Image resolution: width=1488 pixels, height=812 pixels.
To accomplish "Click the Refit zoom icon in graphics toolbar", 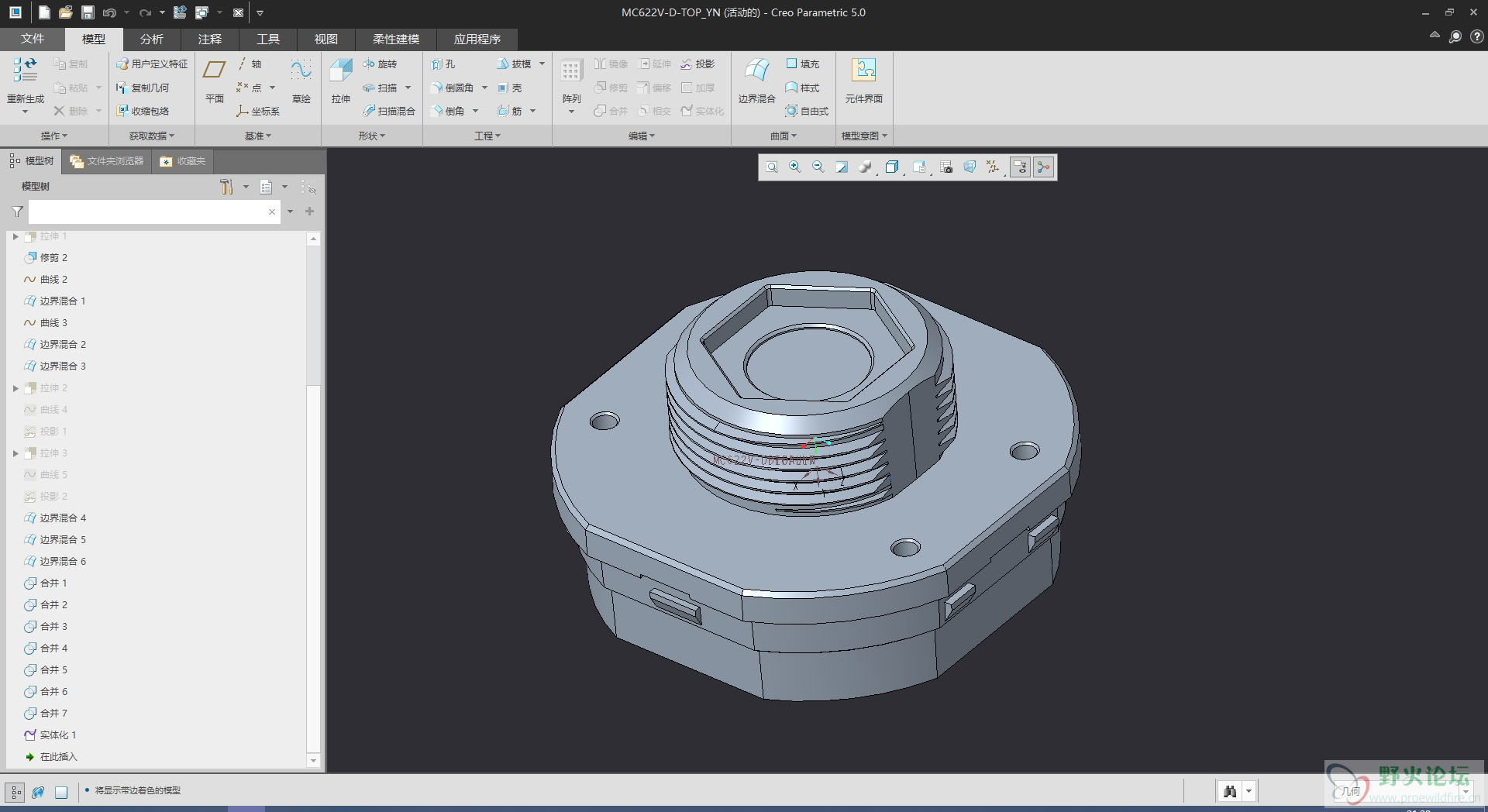I will coord(772,167).
